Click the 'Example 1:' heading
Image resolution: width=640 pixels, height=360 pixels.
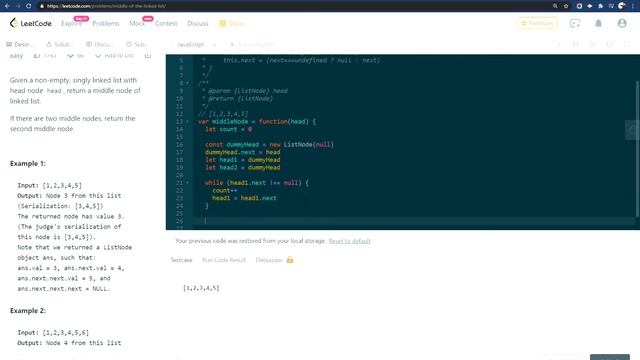tap(28, 163)
